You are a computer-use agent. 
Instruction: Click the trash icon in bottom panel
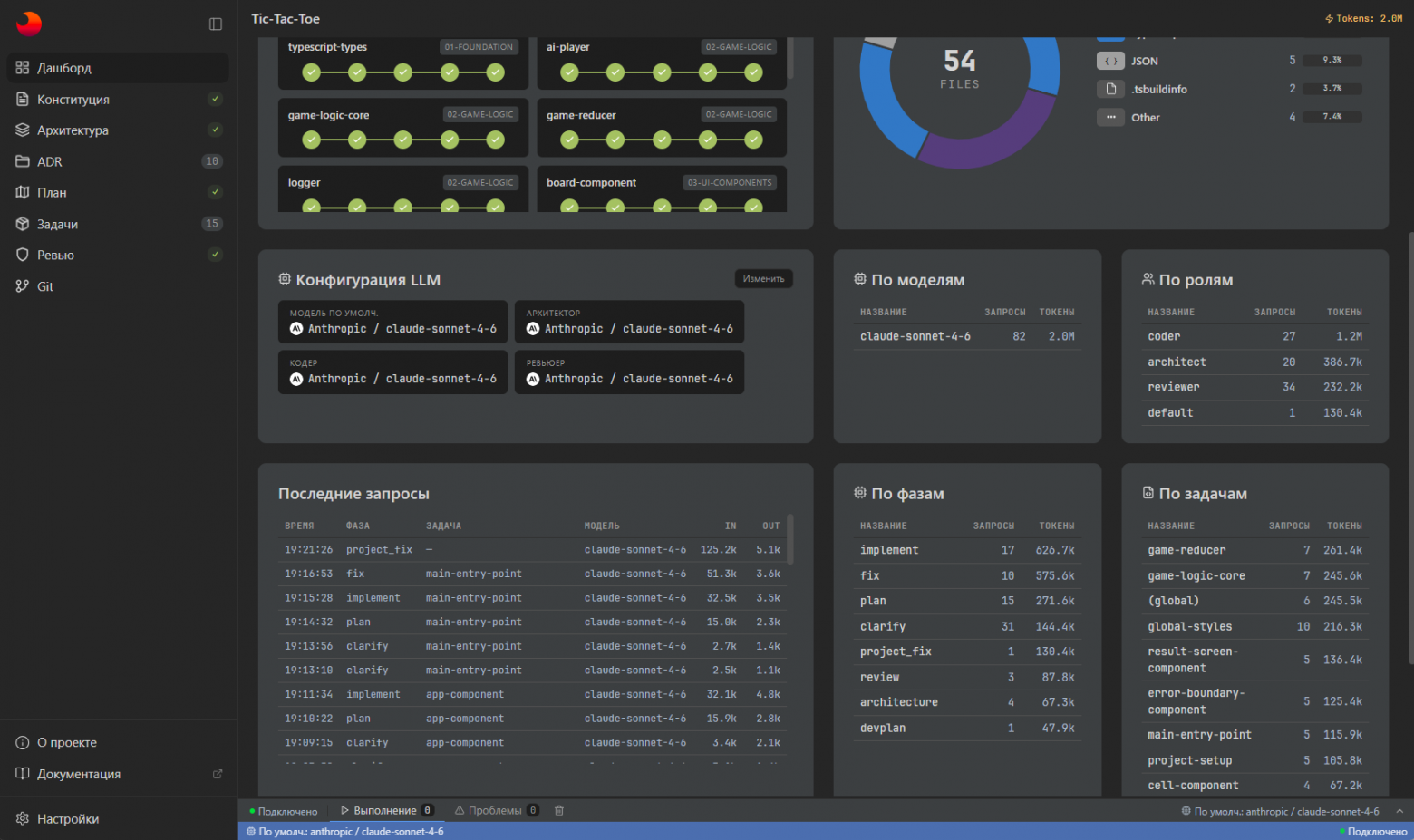pos(559,811)
